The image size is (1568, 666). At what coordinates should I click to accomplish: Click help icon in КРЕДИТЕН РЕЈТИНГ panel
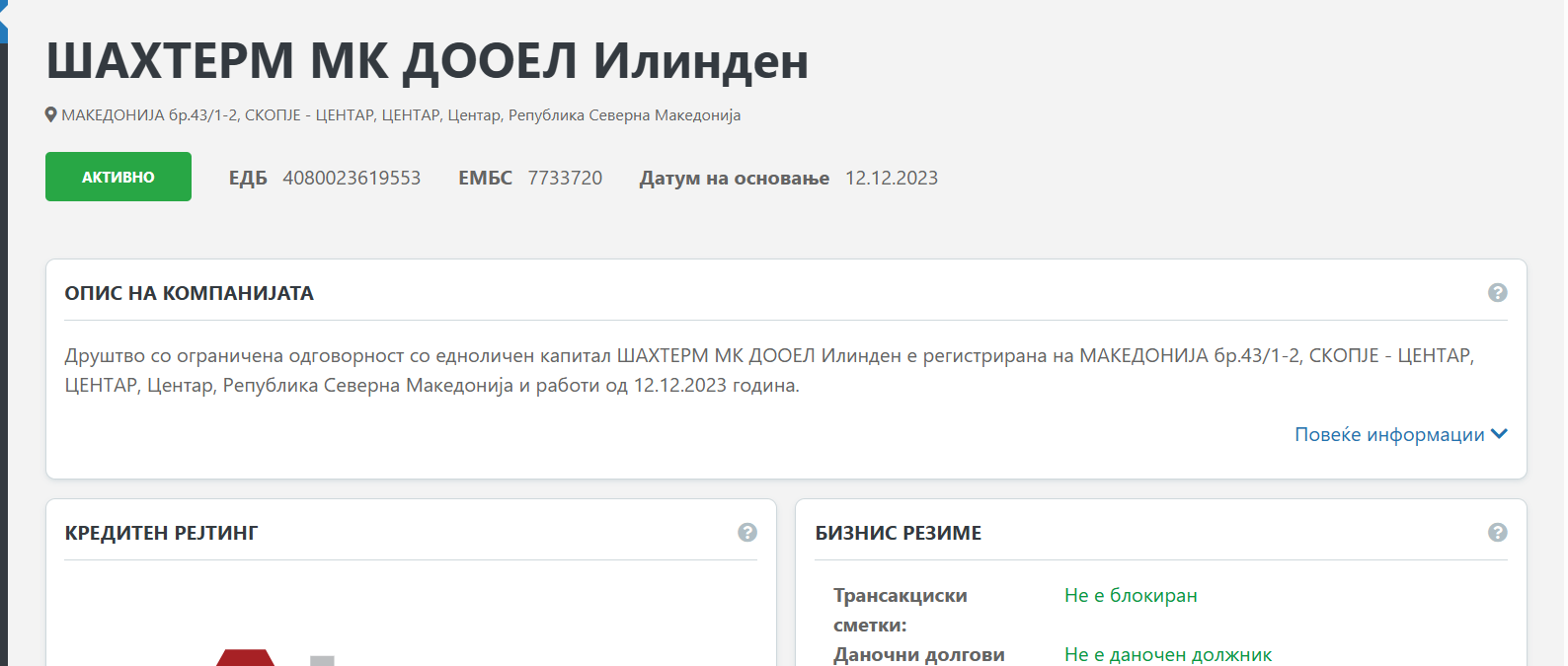747,533
